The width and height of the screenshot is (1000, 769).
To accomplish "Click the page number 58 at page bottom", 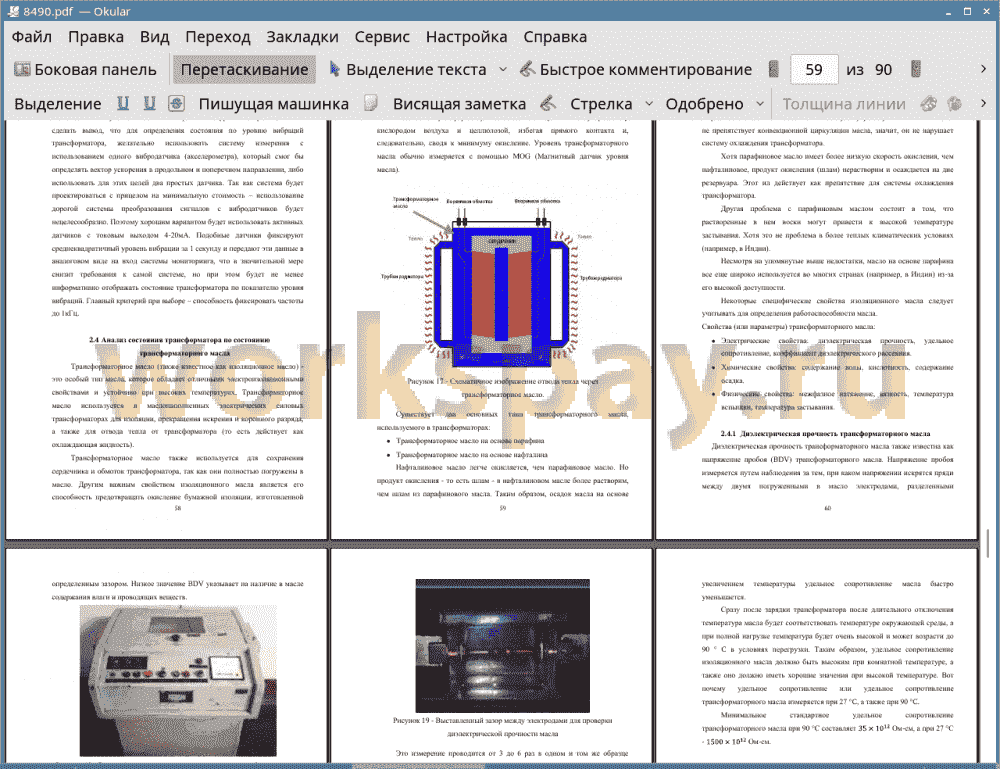I will coord(177,508).
